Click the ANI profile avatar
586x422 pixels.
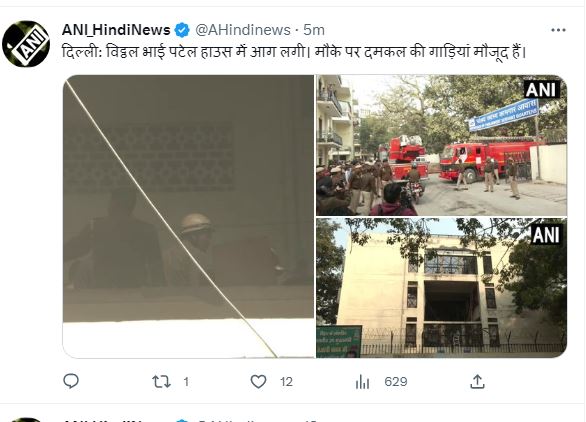26,44
